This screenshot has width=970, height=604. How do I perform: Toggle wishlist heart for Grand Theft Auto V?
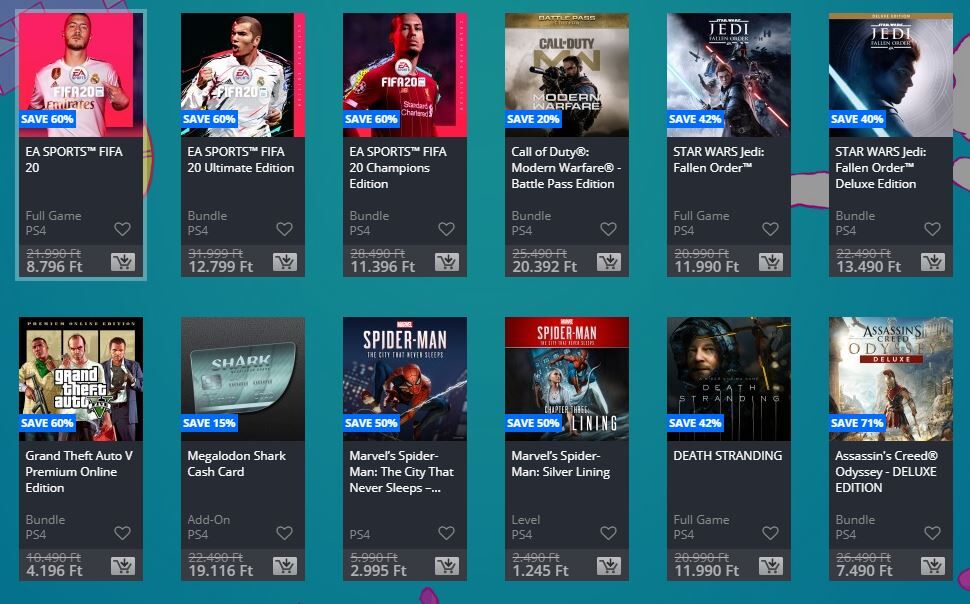(x=122, y=533)
